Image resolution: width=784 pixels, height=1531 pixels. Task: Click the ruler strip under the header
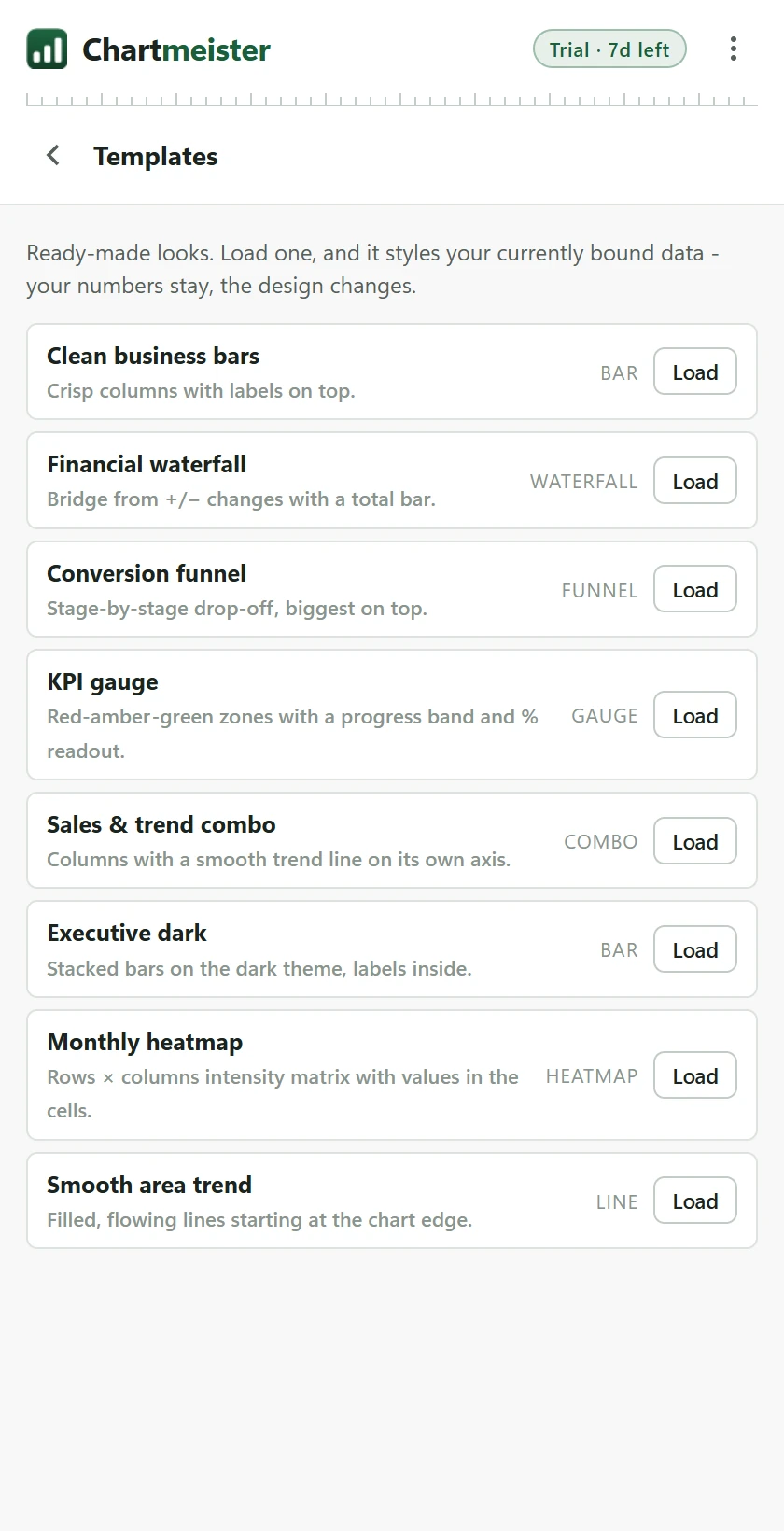392,99
